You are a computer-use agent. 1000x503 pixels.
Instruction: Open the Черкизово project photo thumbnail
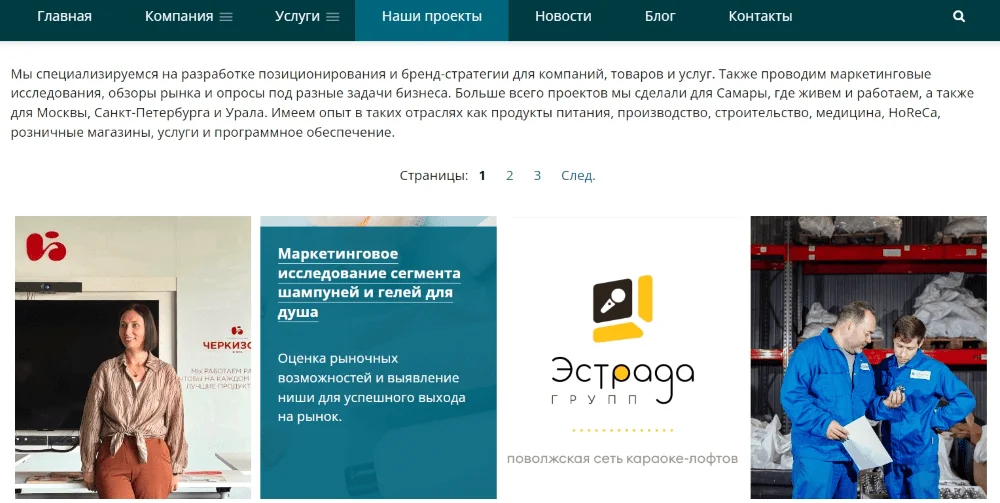pyautogui.click(x=133, y=357)
